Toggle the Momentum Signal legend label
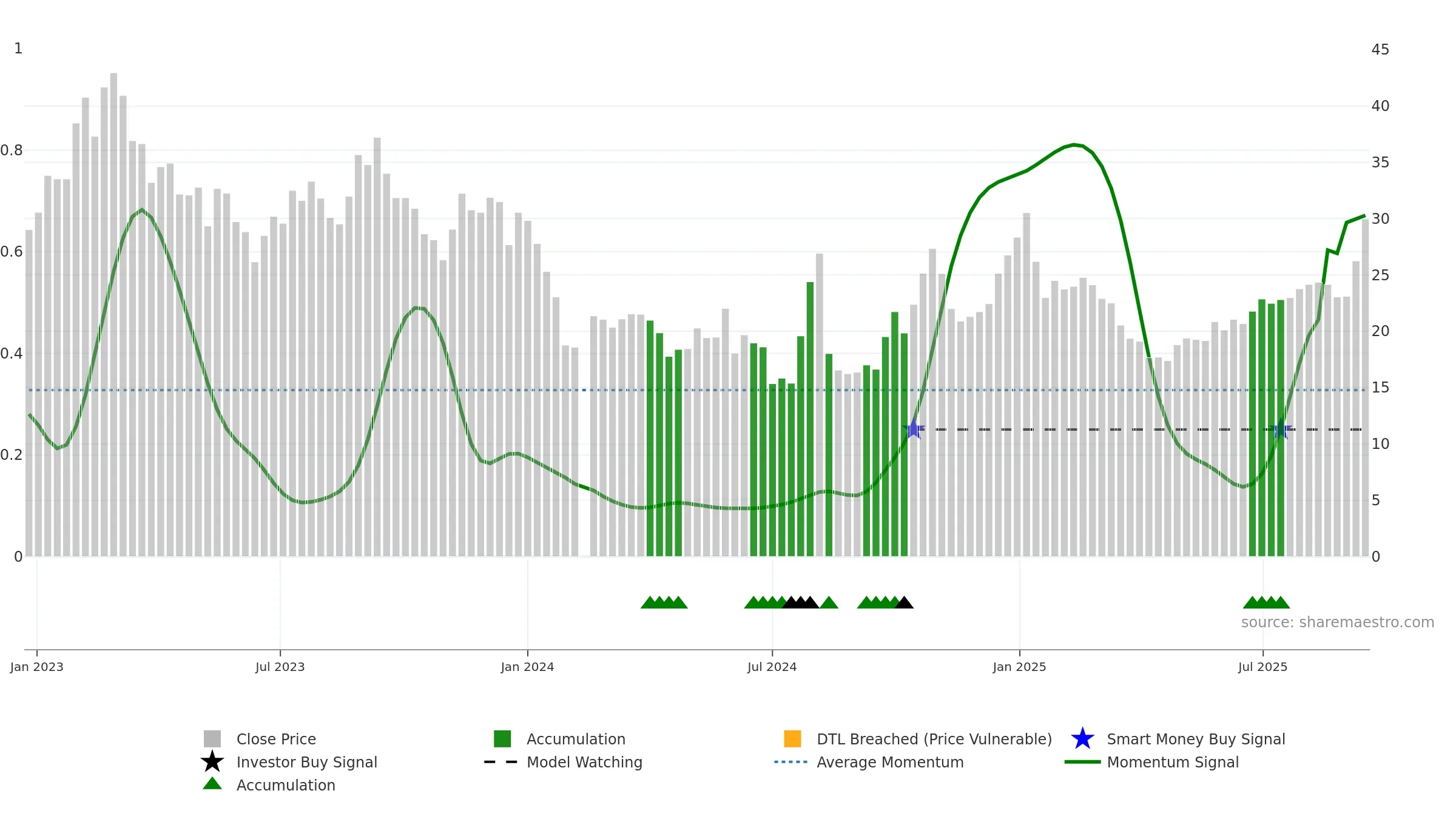The image size is (1456, 819). point(1173,762)
